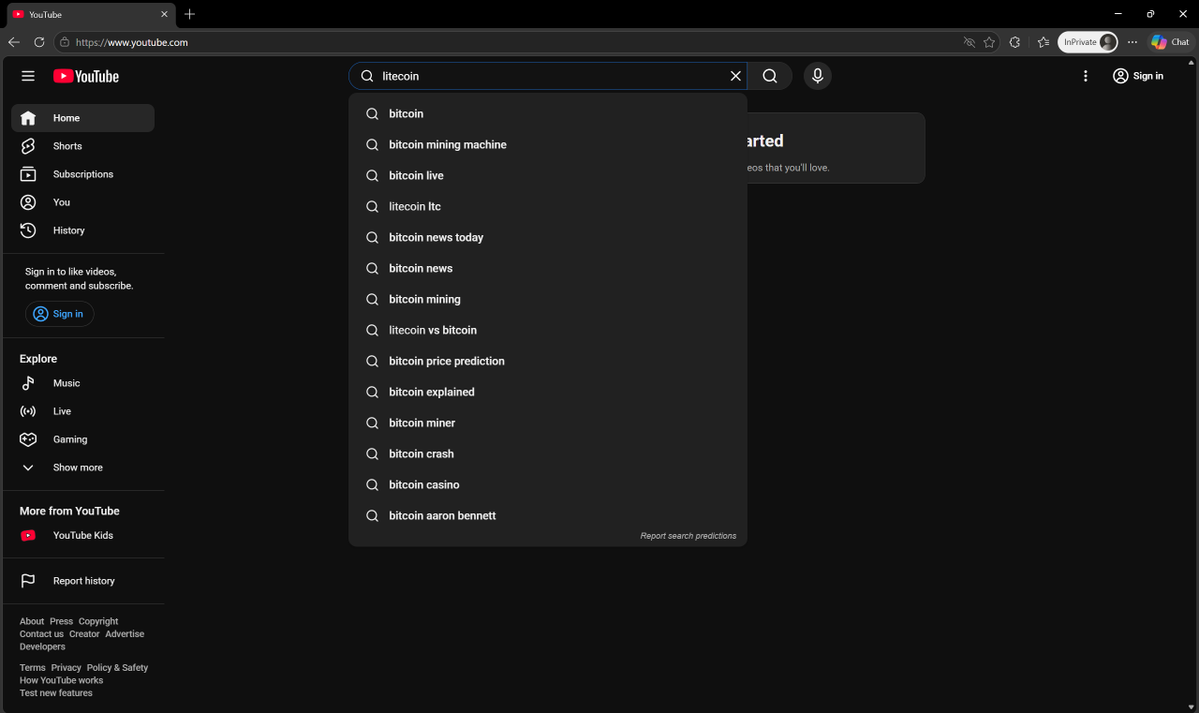
Task: Click Sign in button at top right
Action: tap(1139, 76)
